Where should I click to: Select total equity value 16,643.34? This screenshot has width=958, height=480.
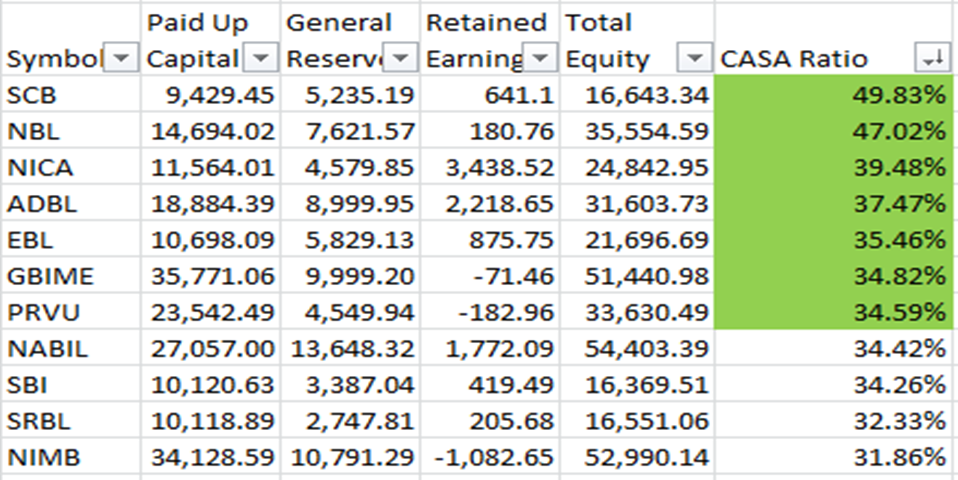637,95
